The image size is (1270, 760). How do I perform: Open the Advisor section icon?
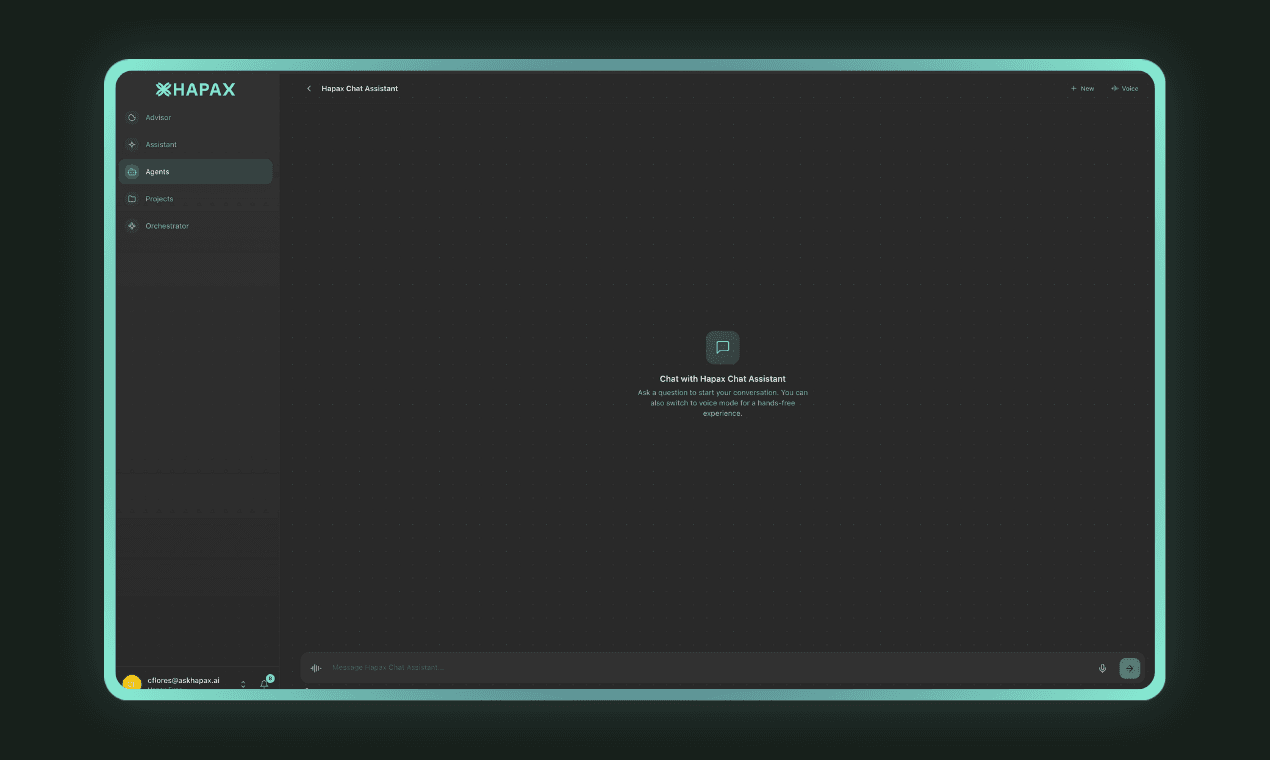[132, 118]
